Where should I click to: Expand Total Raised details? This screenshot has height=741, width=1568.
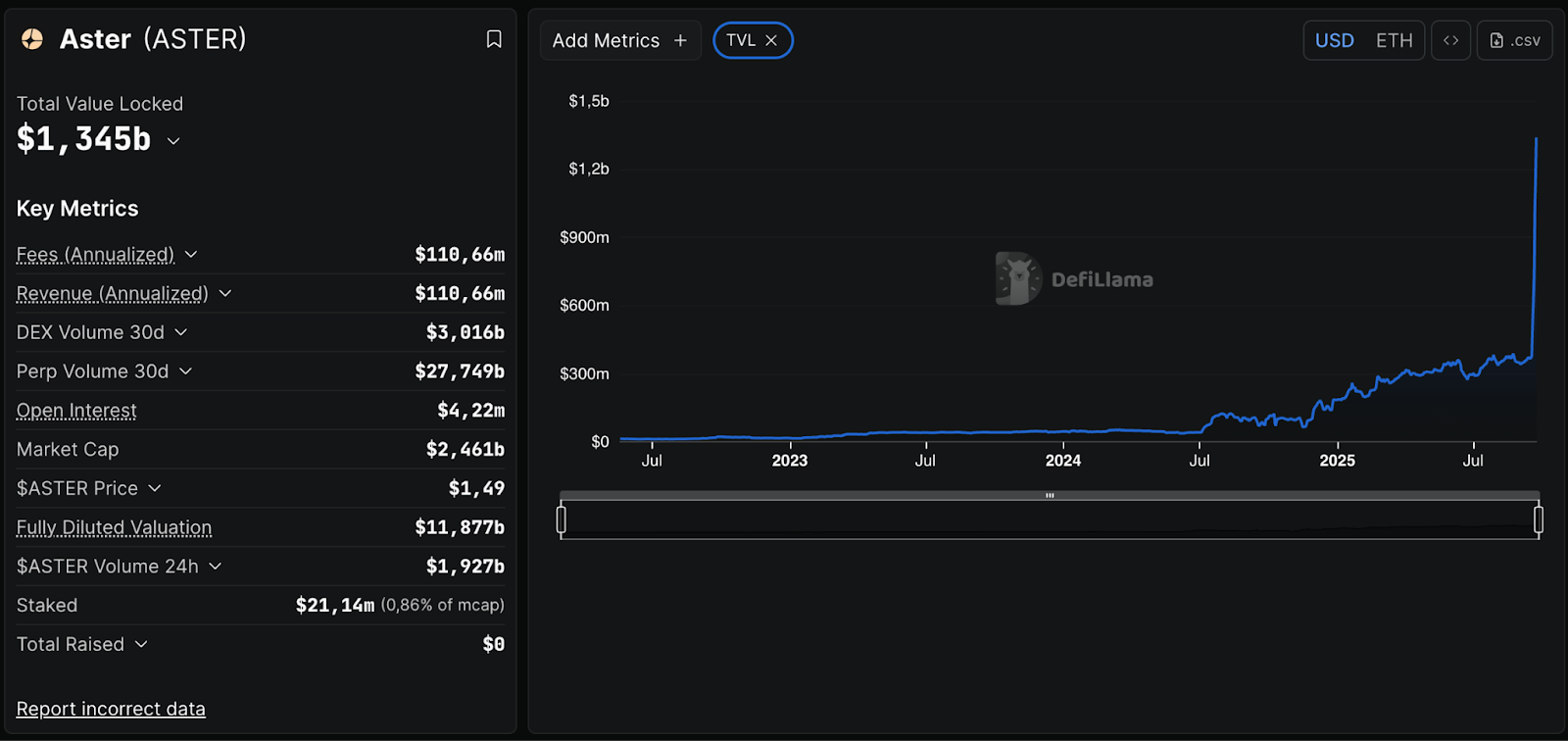click(141, 644)
